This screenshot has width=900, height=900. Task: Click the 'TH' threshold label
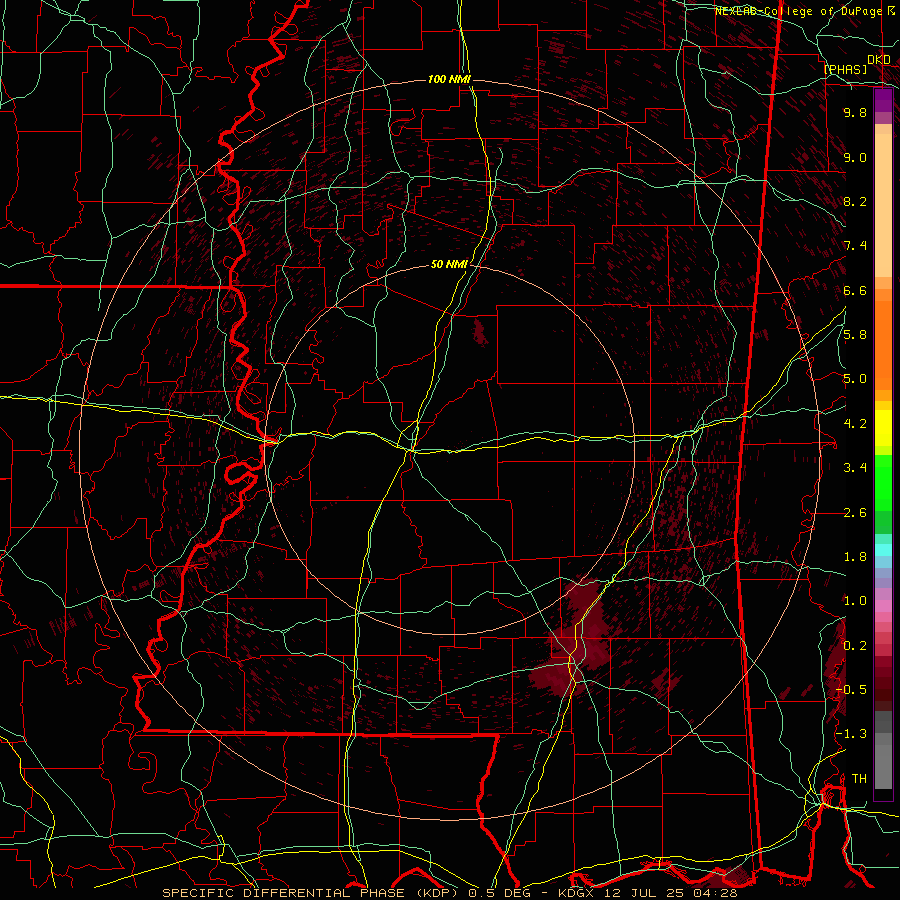[859, 779]
